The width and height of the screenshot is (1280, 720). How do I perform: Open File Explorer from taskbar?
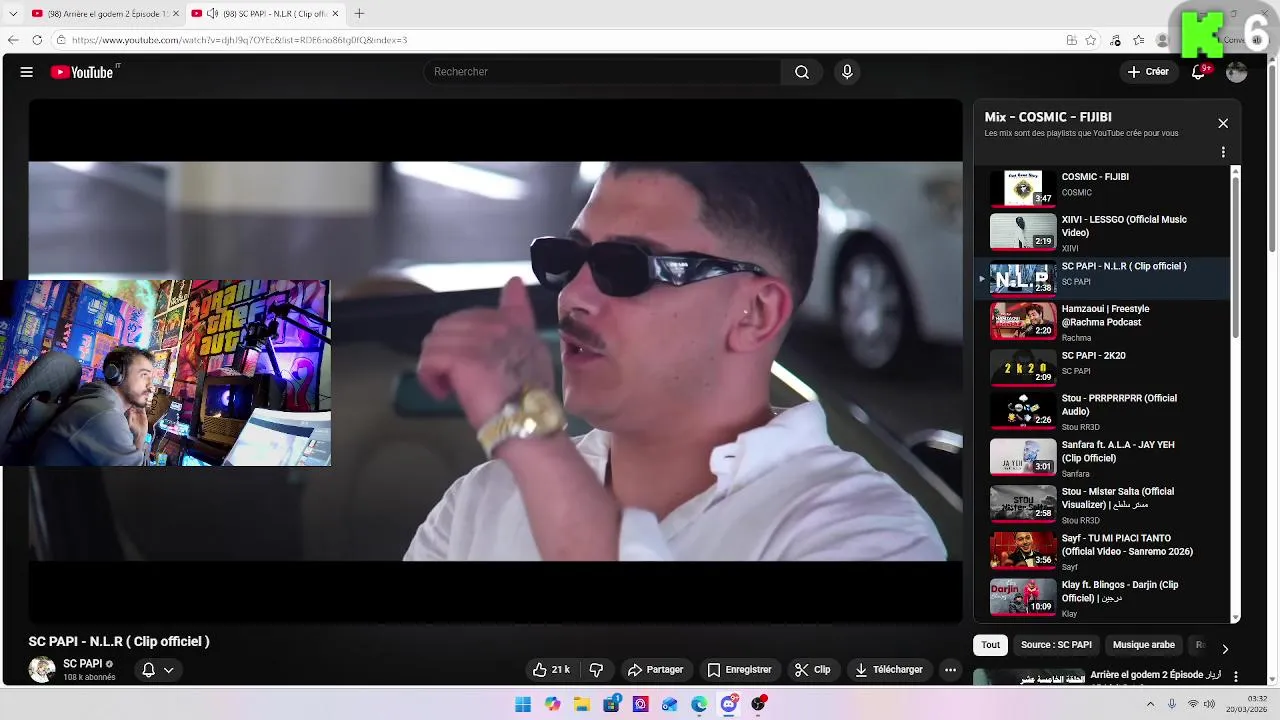582,704
